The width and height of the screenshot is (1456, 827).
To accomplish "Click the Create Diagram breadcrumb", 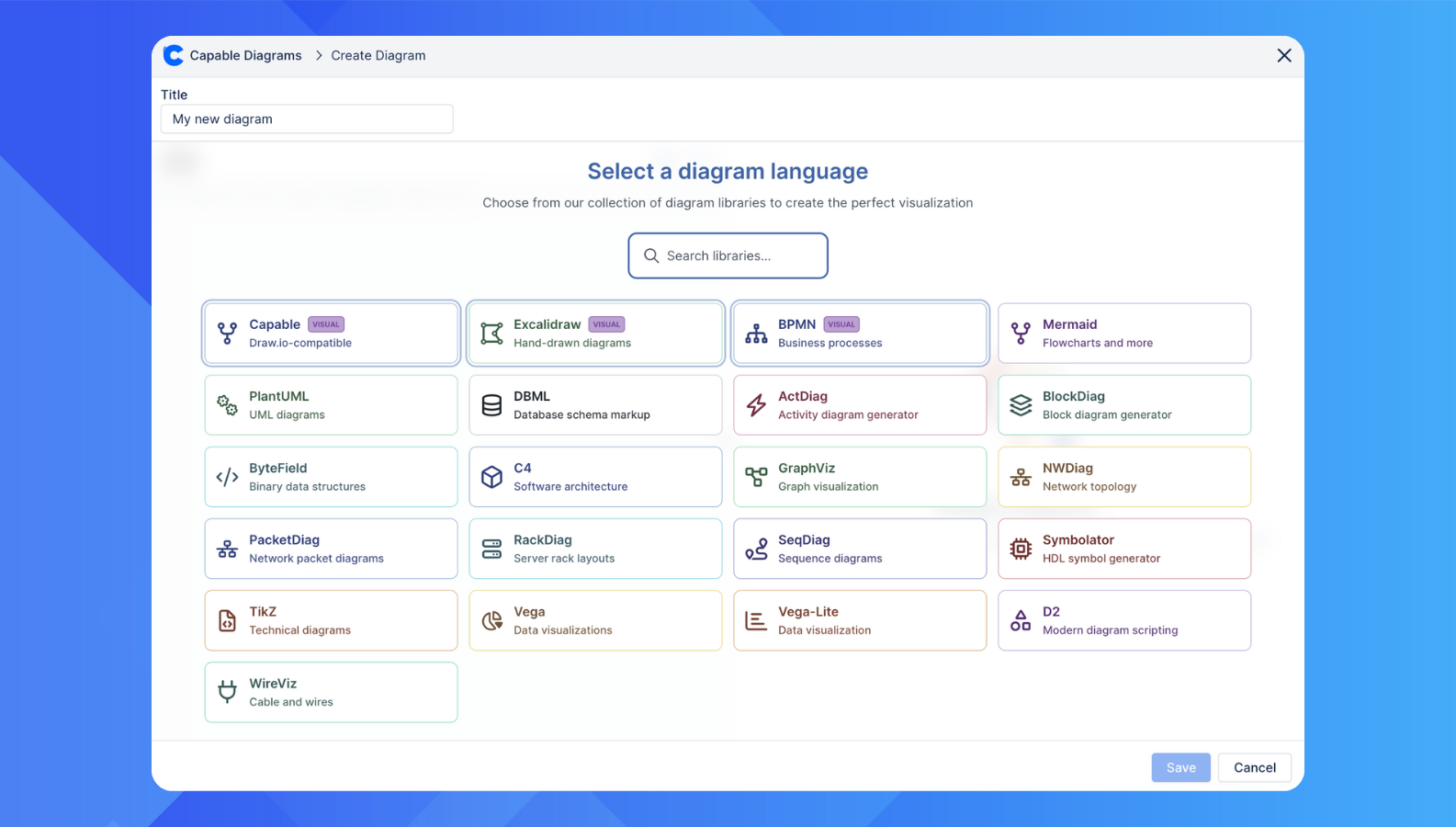I will 378,55.
